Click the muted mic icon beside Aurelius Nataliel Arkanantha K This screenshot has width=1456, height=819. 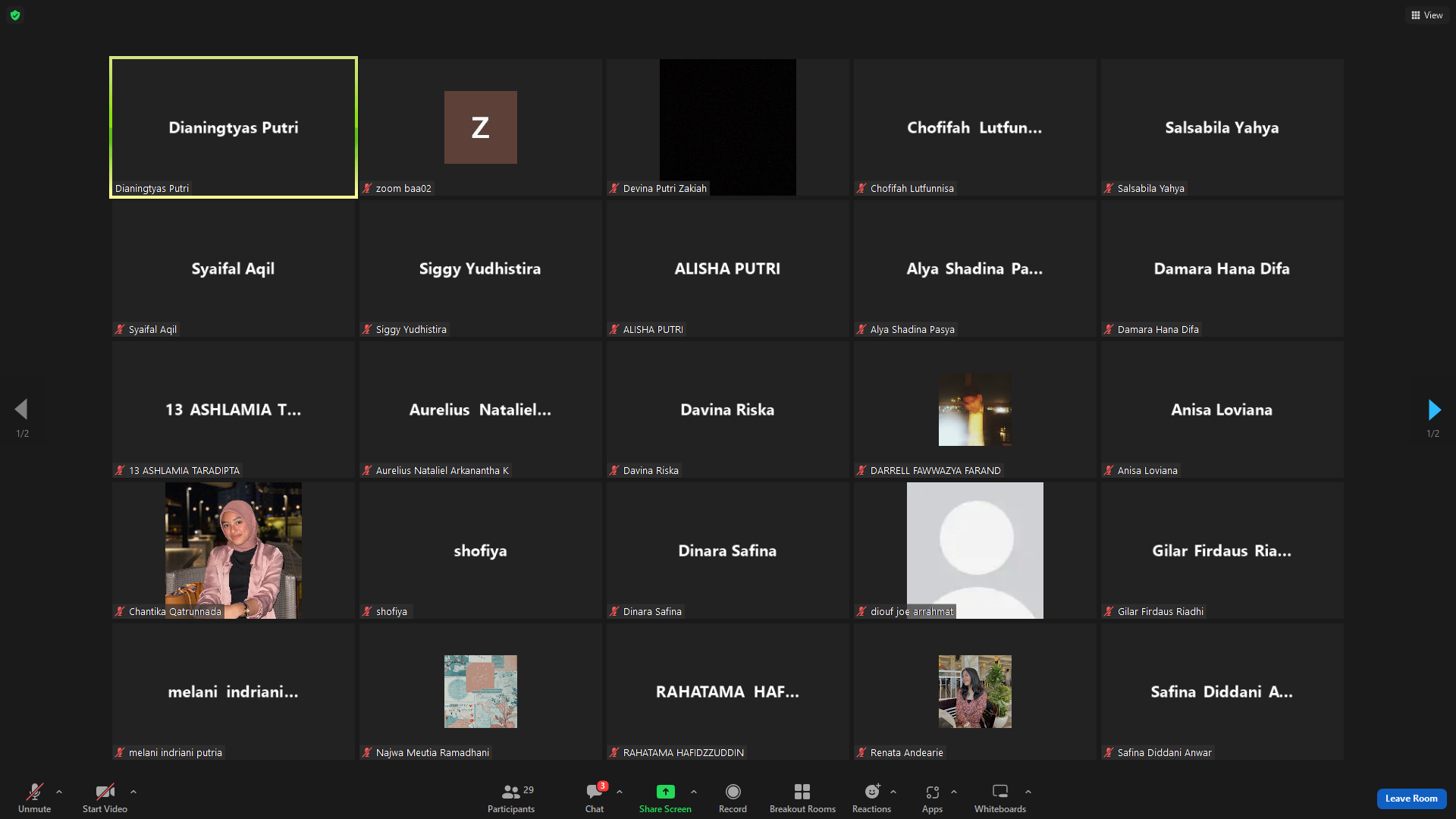367,470
